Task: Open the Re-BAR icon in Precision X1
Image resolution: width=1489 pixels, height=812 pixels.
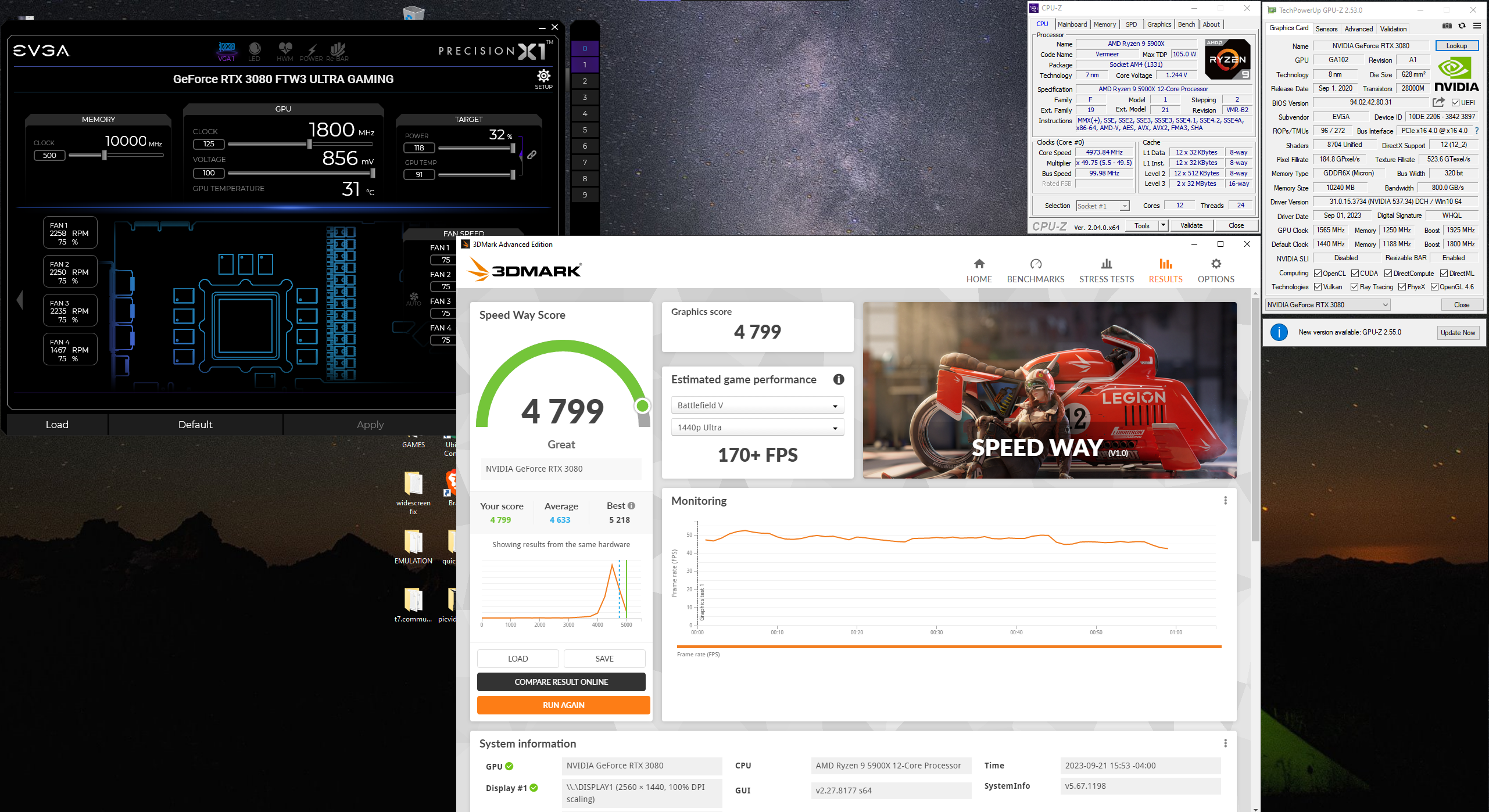Action: point(337,51)
